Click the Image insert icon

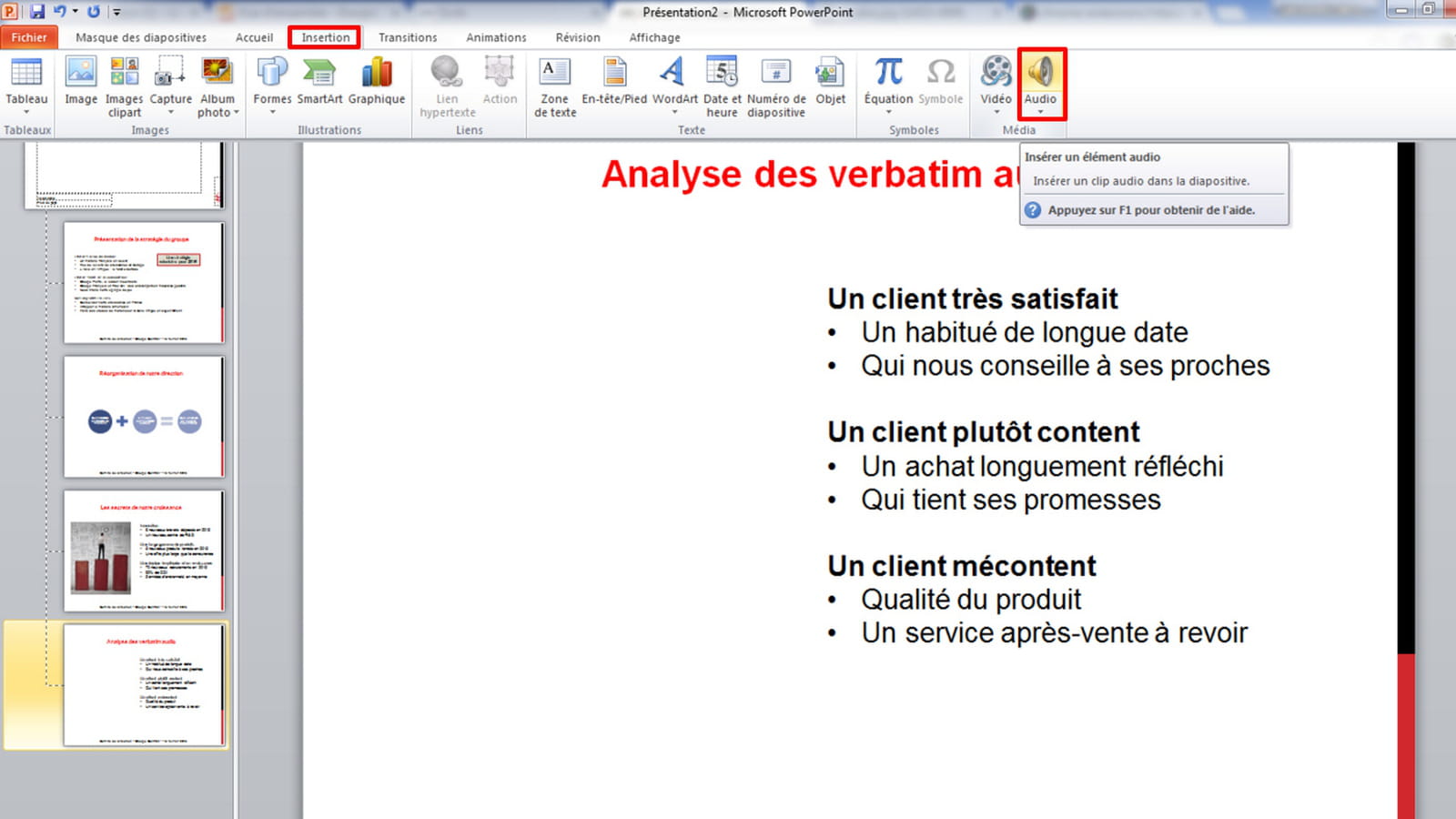(x=81, y=73)
